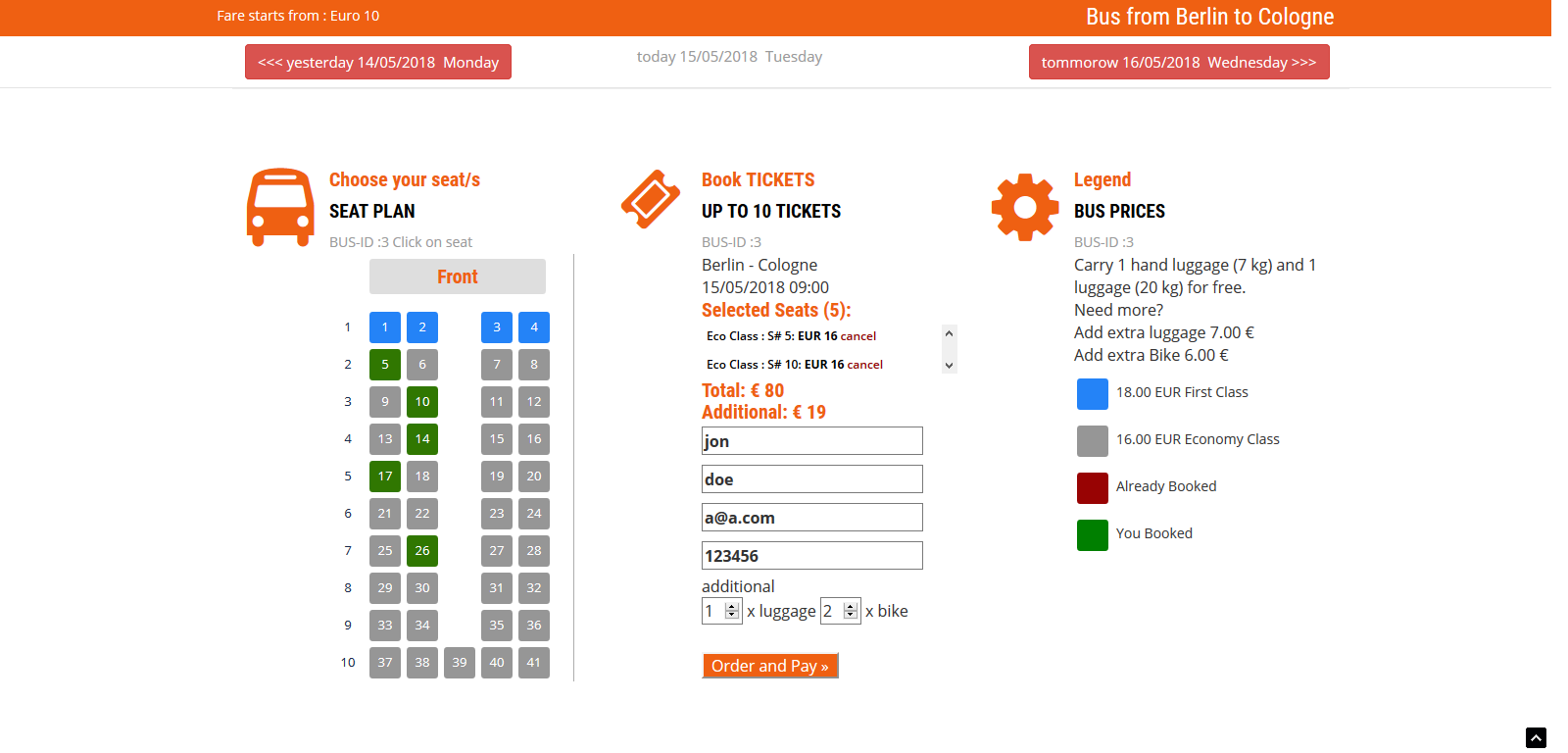Click the orange bus icon
Viewport: 1568px width, 753px height.
point(280,207)
